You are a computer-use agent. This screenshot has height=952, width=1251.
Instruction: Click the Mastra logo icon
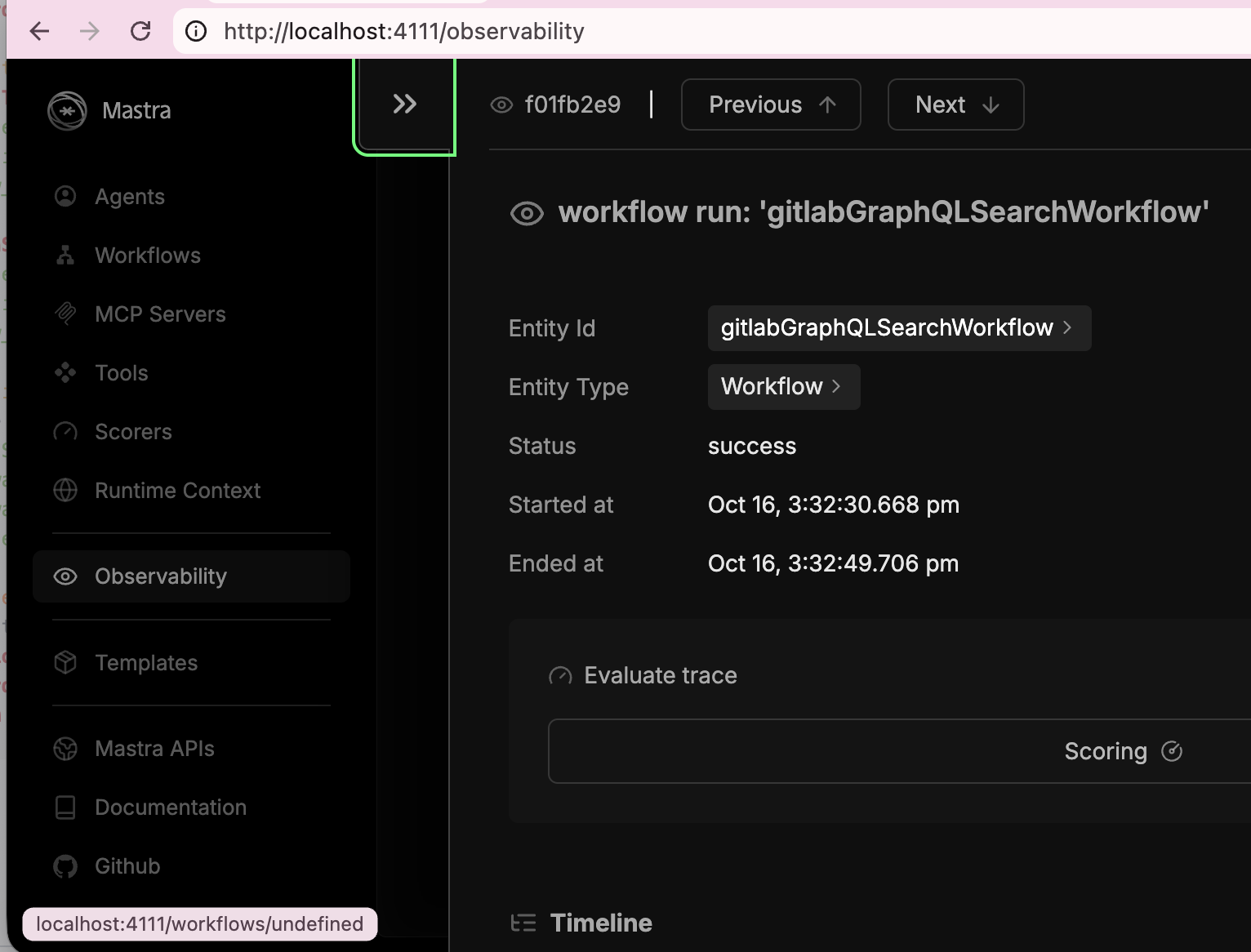point(67,111)
